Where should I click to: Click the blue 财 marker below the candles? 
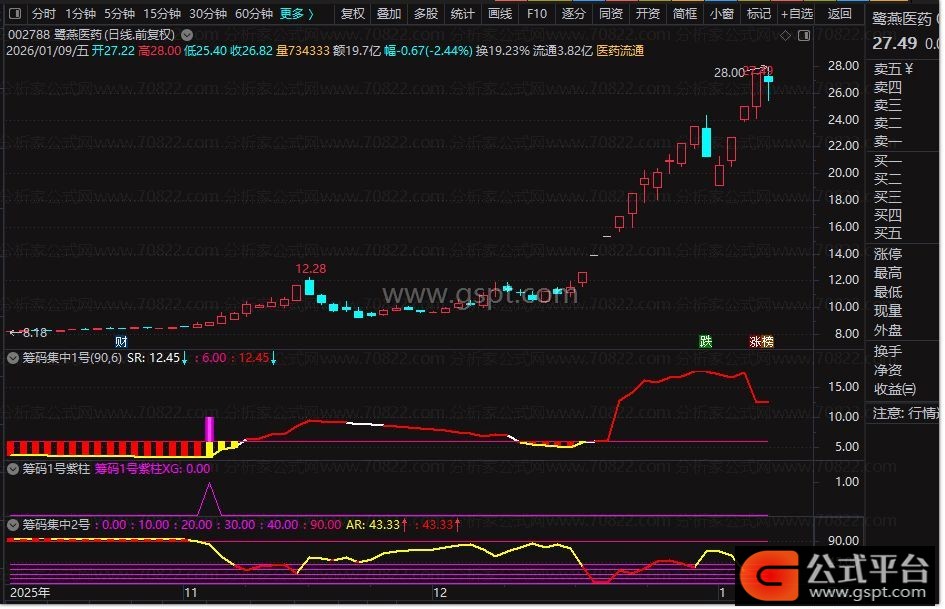[x=121, y=341]
